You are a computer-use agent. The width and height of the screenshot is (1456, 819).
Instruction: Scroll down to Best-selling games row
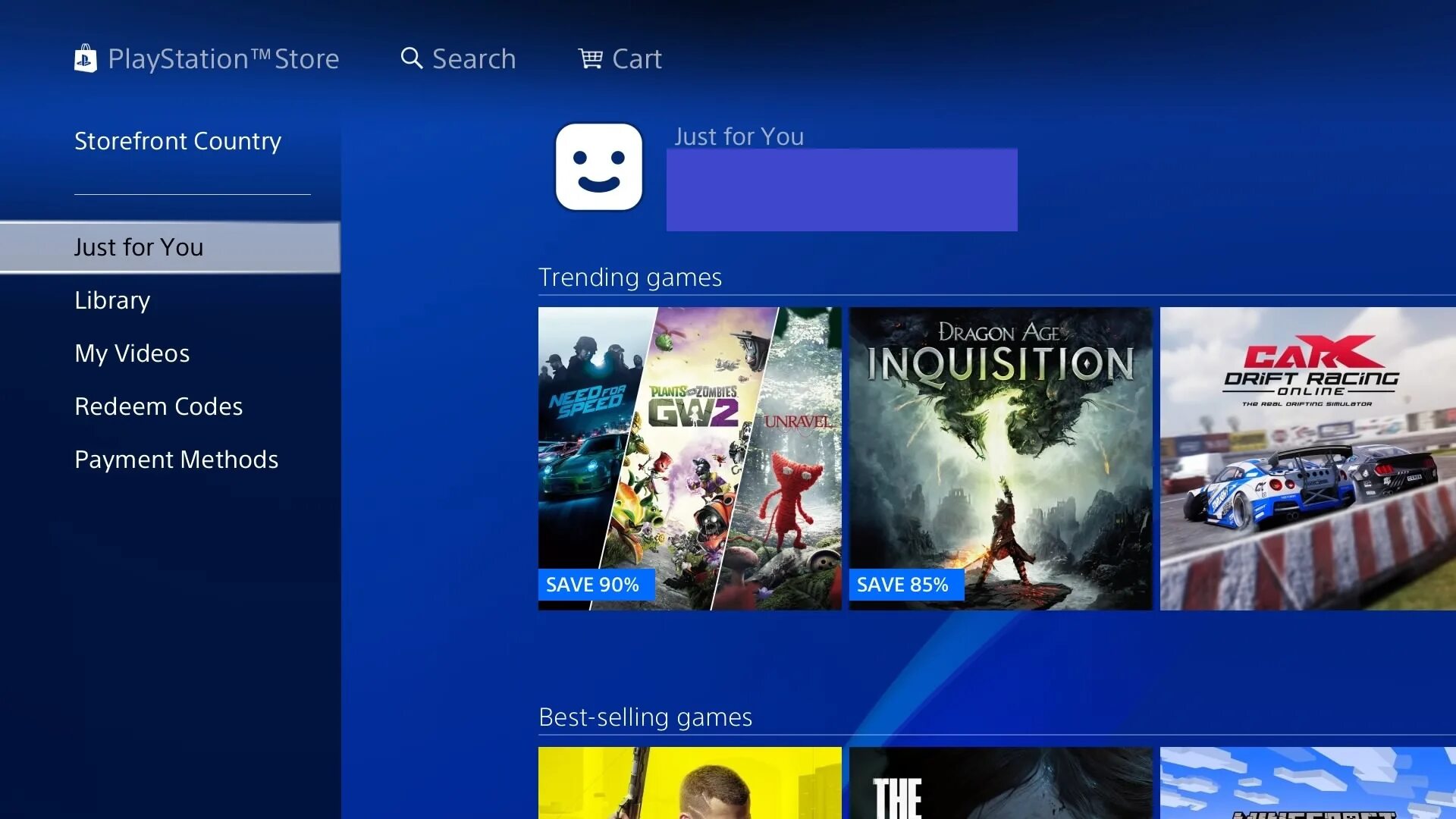644,716
